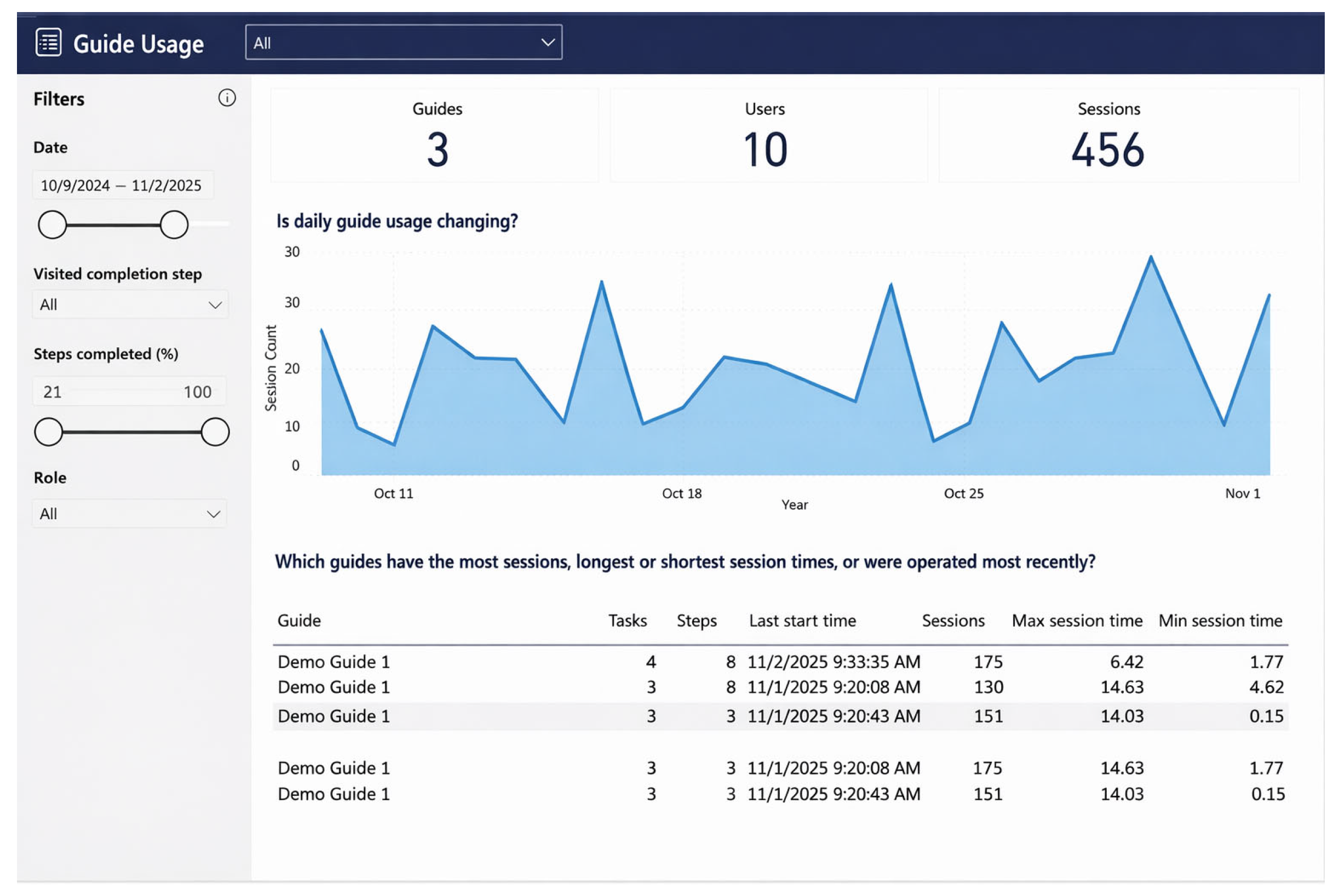
Task: Sort table by Max session time header
Action: 1077,621
